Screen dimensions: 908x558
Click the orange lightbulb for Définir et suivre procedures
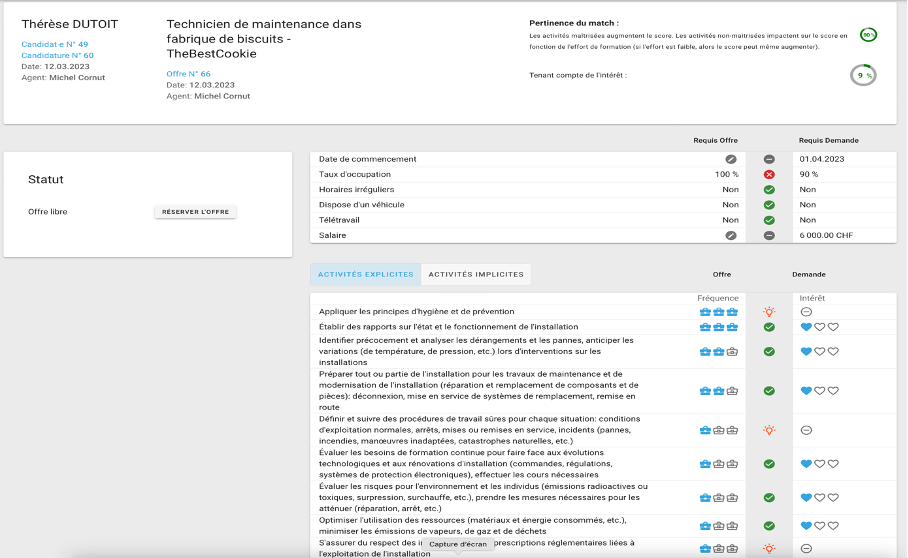(x=769, y=430)
